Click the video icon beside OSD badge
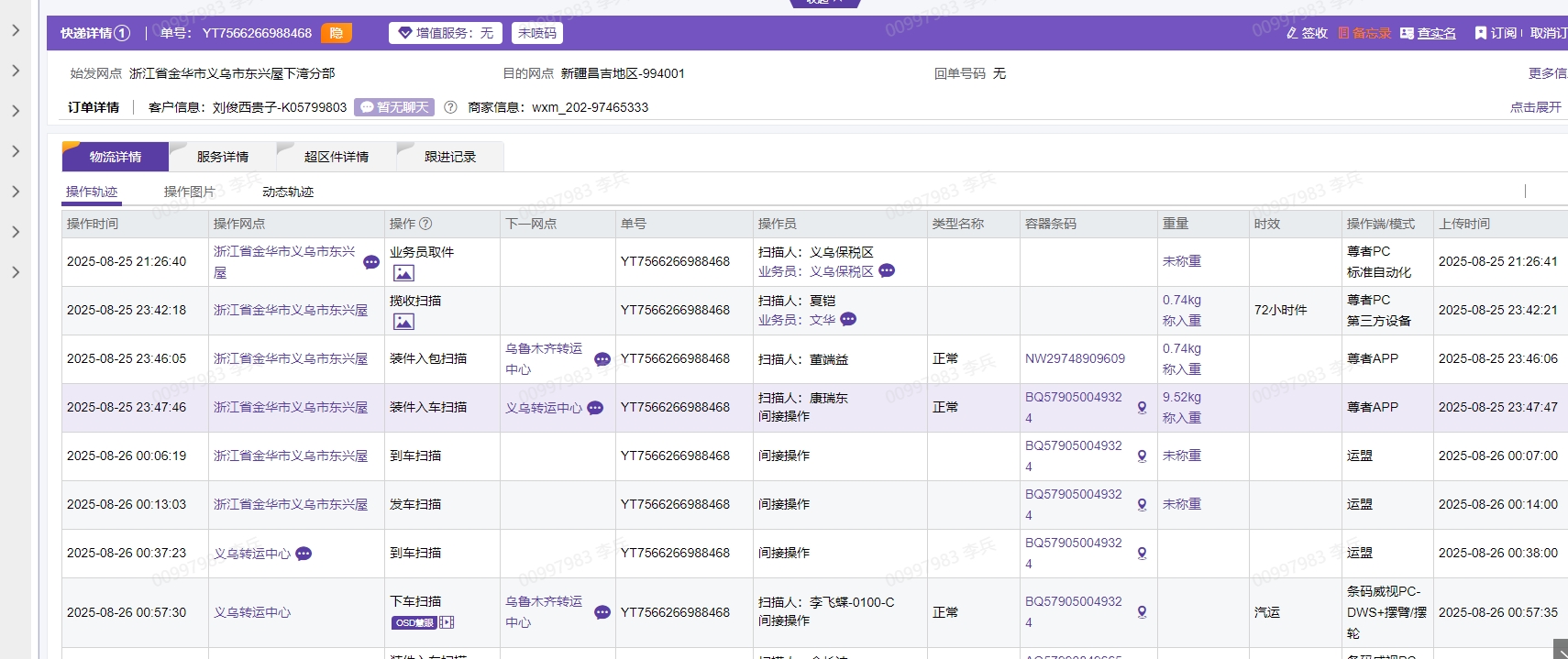 (x=447, y=623)
